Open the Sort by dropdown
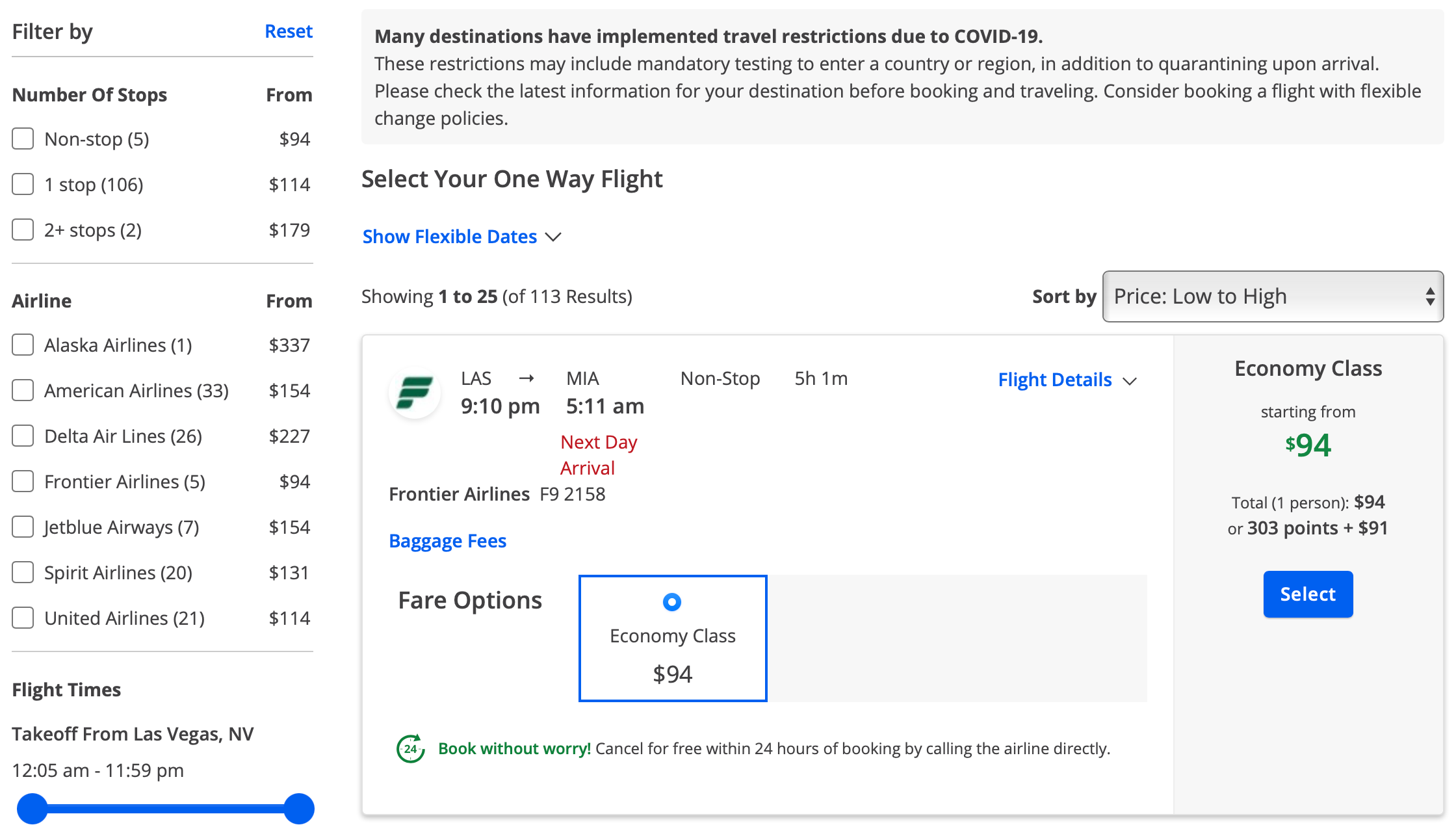 click(1272, 296)
